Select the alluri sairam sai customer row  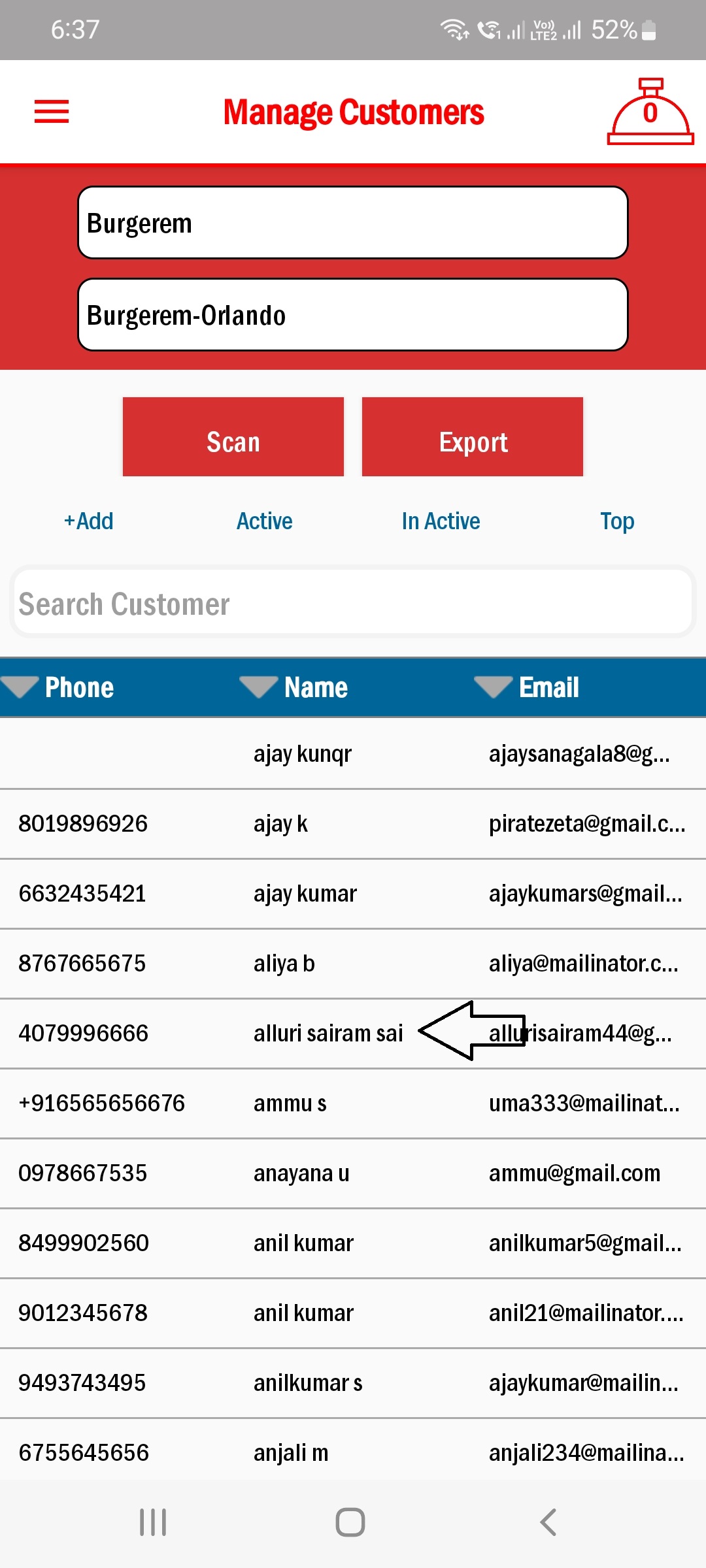click(328, 1034)
